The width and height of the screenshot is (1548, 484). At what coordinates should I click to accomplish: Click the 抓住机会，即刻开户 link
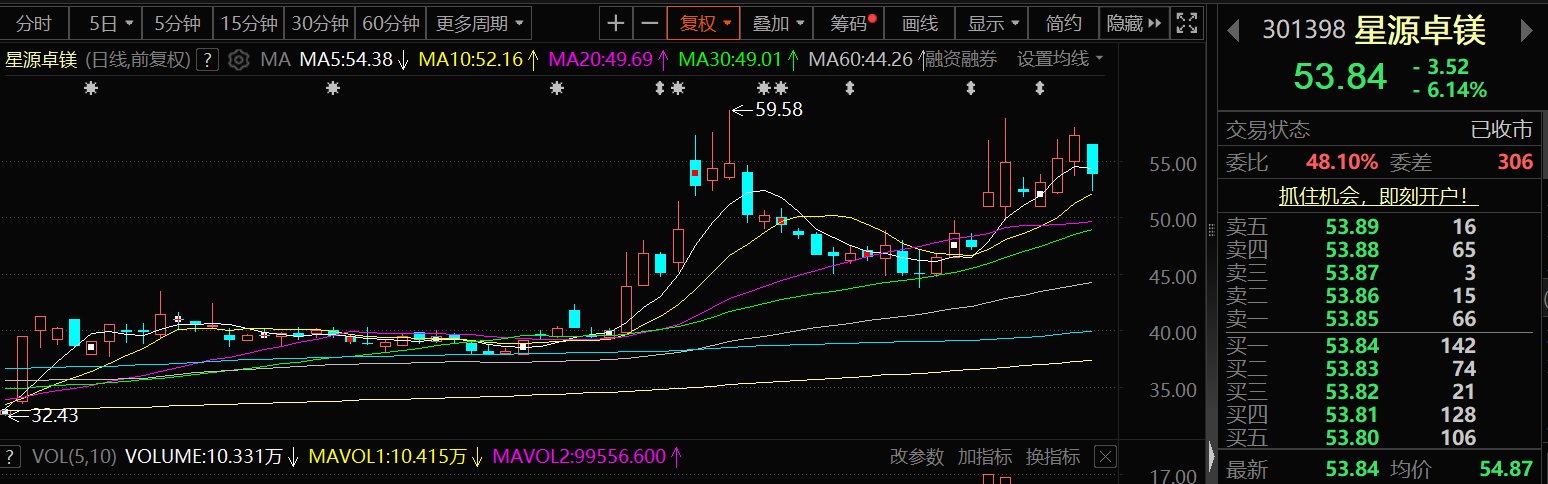[x=1378, y=197]
